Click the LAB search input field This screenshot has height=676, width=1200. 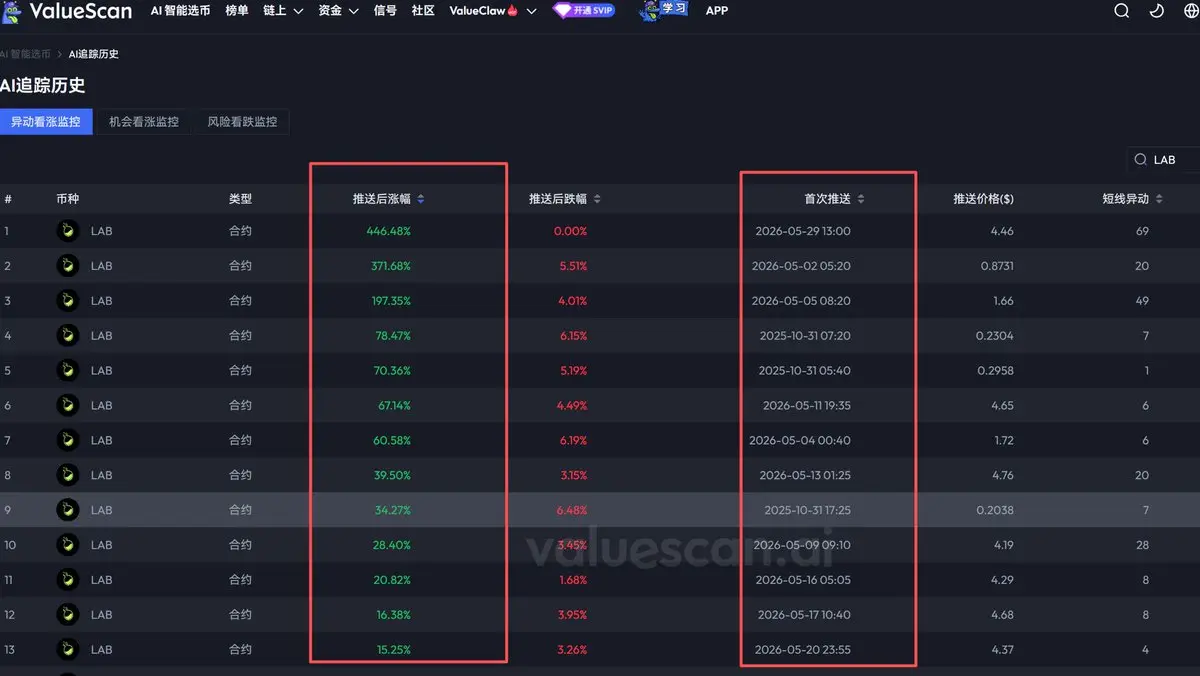(x=1164, y=160)
